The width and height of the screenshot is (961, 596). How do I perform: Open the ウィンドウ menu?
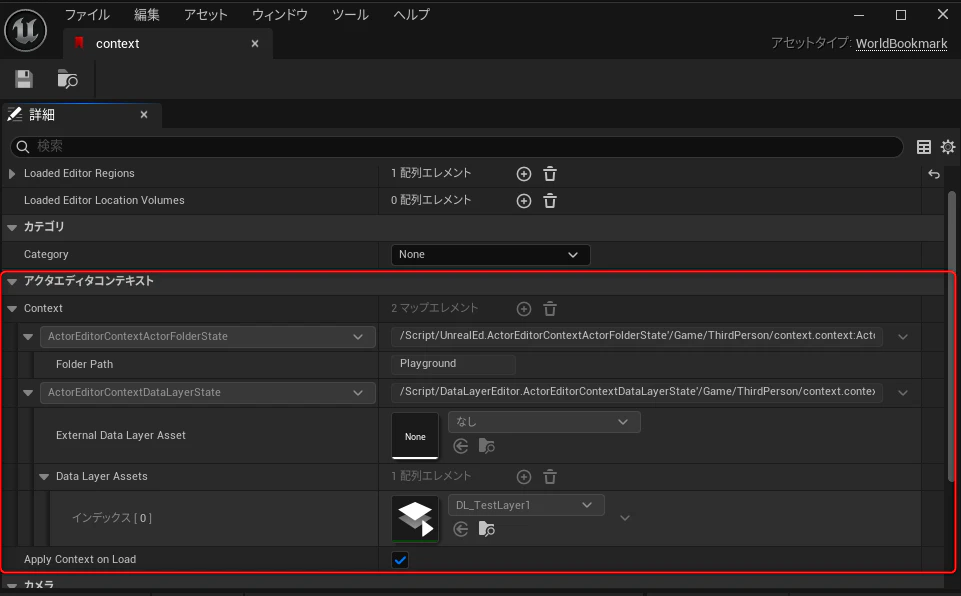(x=279, y=15)
